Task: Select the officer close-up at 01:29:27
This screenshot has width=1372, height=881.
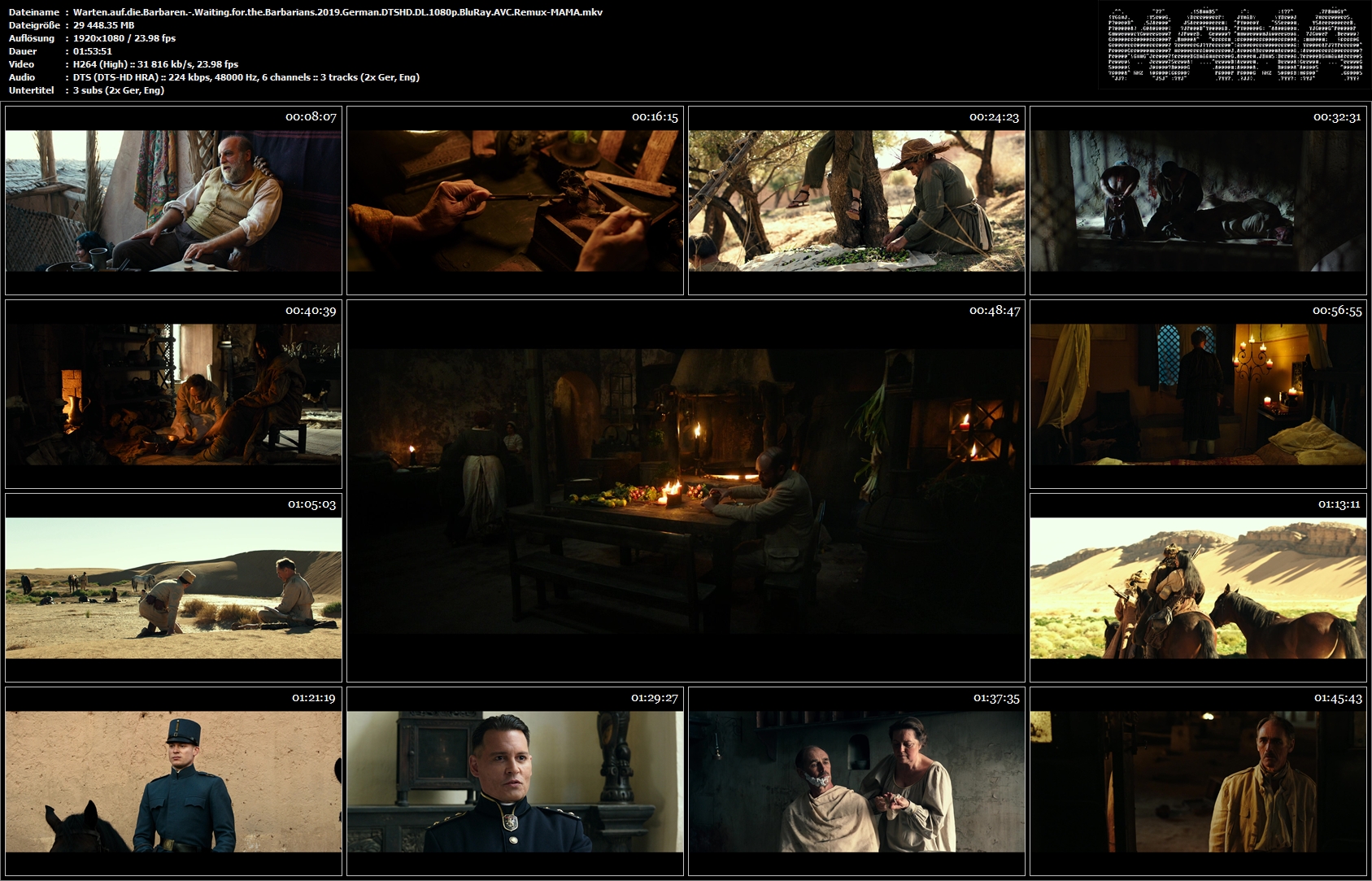Action: [x=515, y=781]
